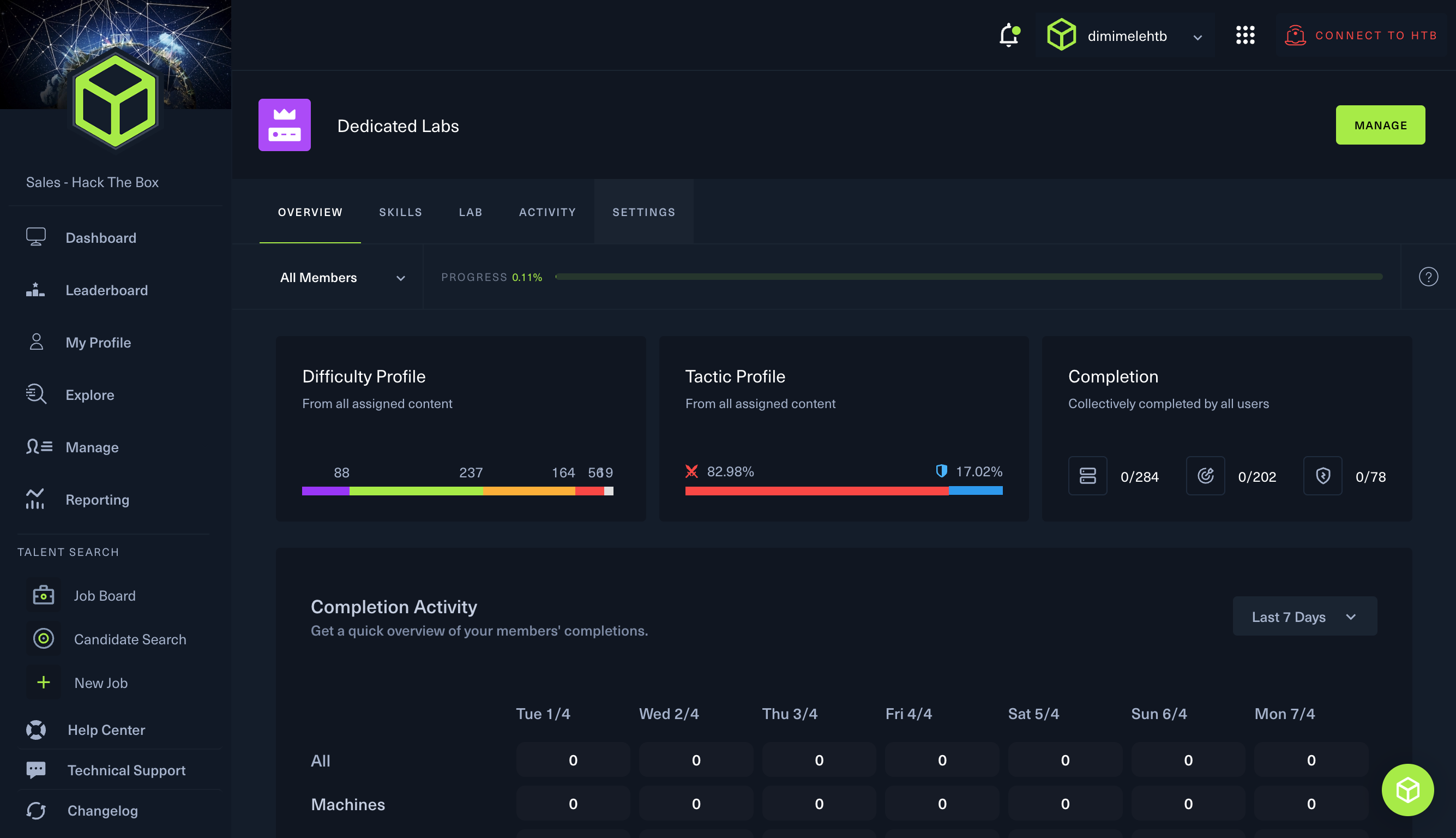Screen dimensions: 1456x838
Task: Click the 82.98% tactic percentage
Action: (730, 471)
